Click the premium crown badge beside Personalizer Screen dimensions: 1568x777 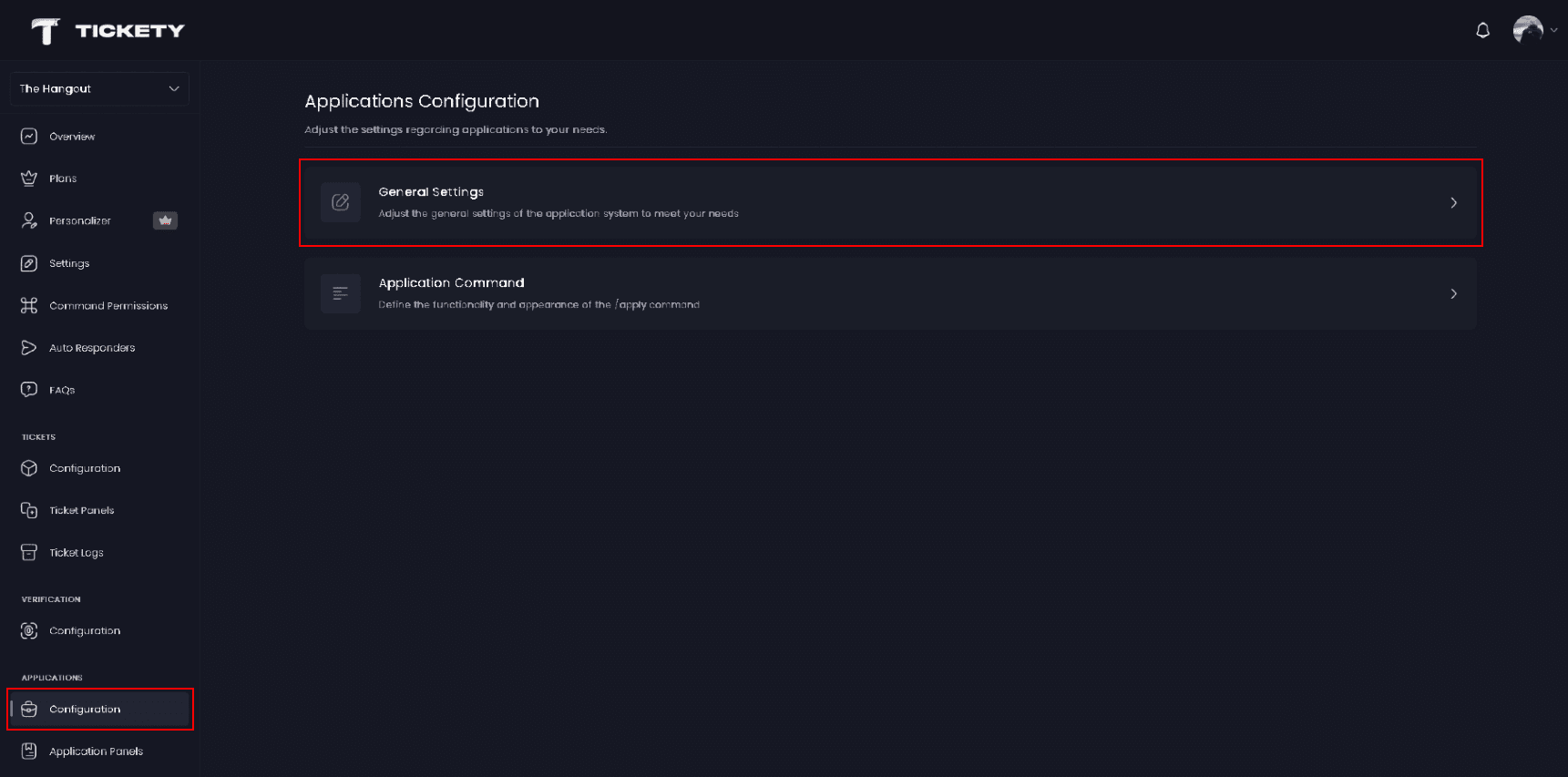[x=165, y=220]
